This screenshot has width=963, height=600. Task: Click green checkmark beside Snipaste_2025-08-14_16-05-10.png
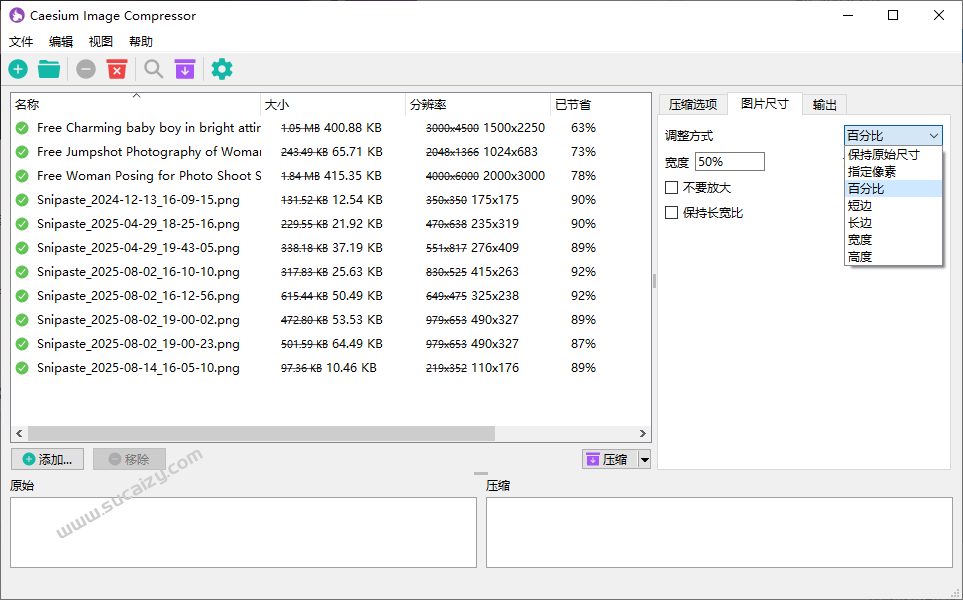point(22,368)
